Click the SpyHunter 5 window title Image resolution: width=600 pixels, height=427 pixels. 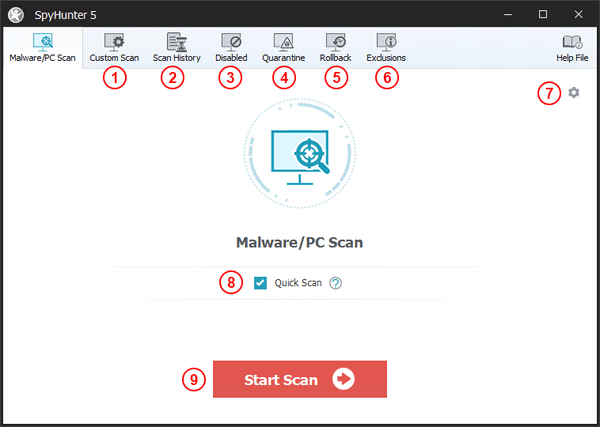69,14
